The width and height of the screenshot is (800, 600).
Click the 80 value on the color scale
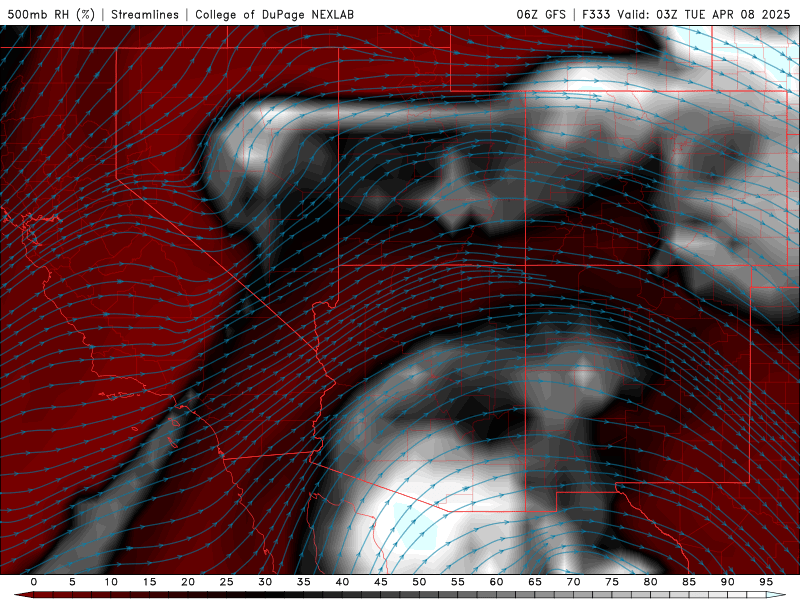coord(650,582)
